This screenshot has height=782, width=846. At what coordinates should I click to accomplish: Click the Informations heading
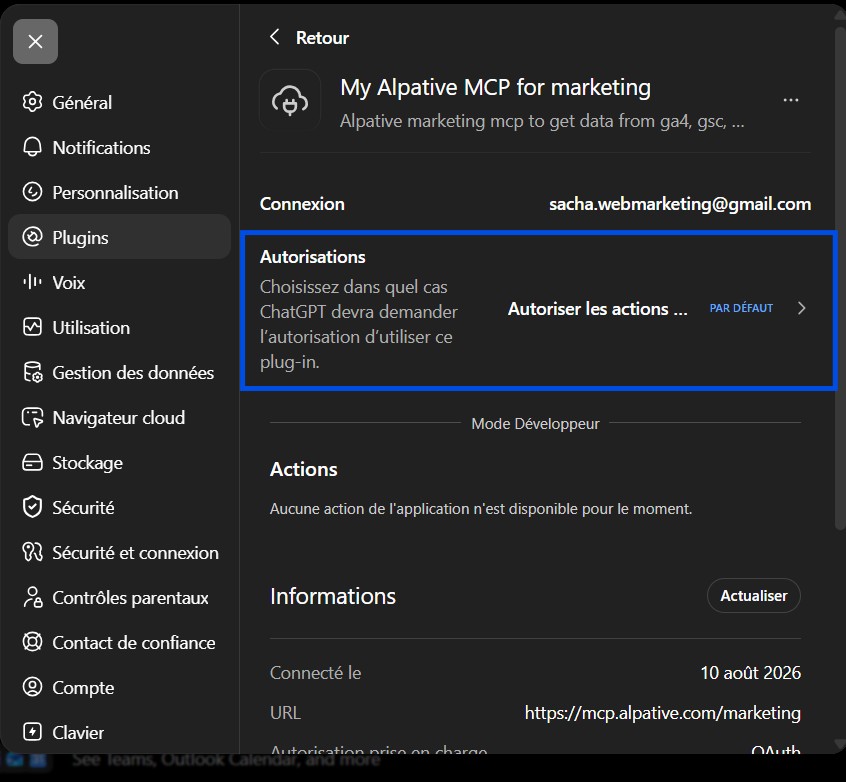[333, 596]
